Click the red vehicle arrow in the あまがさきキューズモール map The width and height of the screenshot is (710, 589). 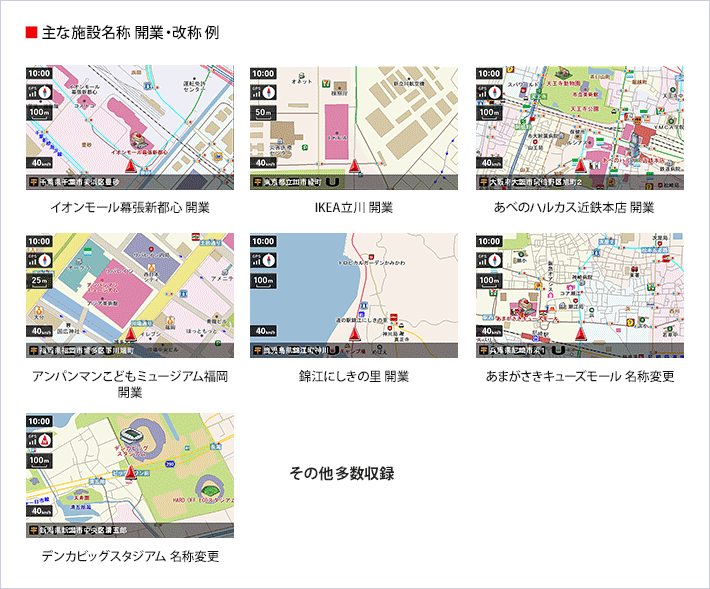pos(580,334)
